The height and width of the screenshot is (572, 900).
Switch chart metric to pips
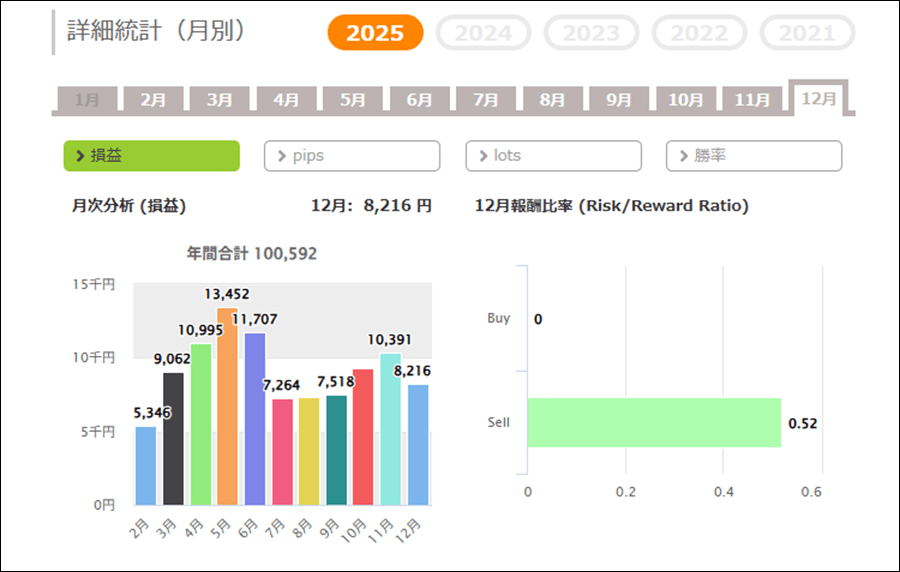click(x=352, y=156)
